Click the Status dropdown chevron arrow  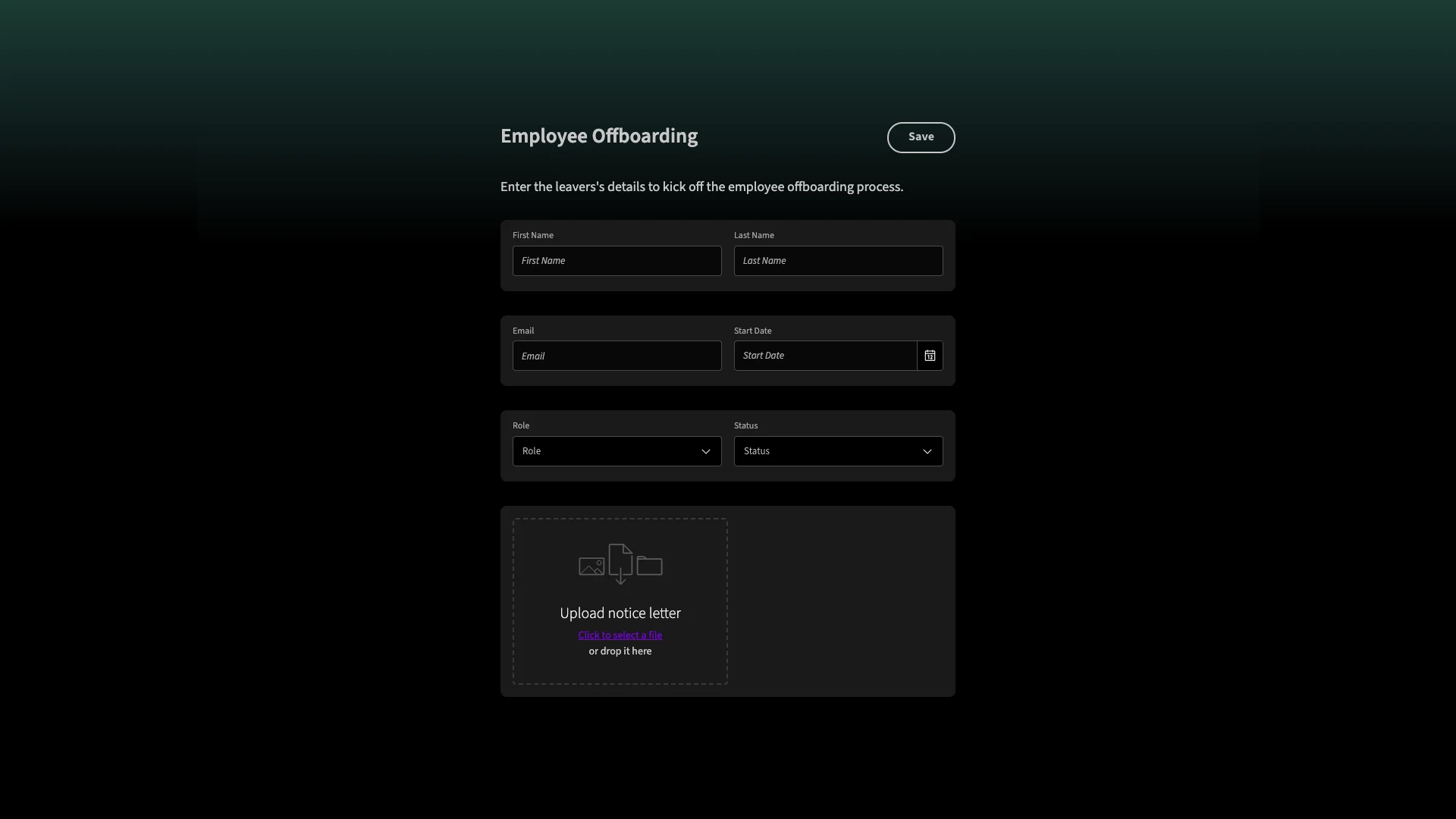pyautogui.click(x=927, y=452)
